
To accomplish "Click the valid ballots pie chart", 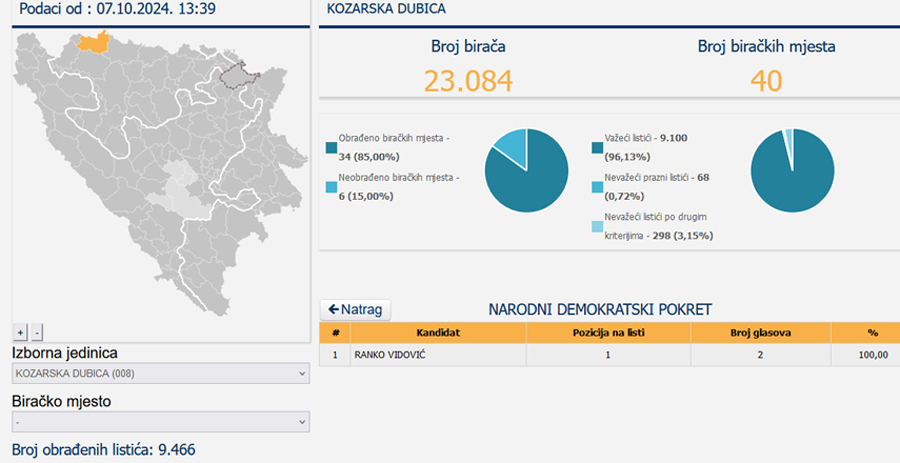I will 792,170.
